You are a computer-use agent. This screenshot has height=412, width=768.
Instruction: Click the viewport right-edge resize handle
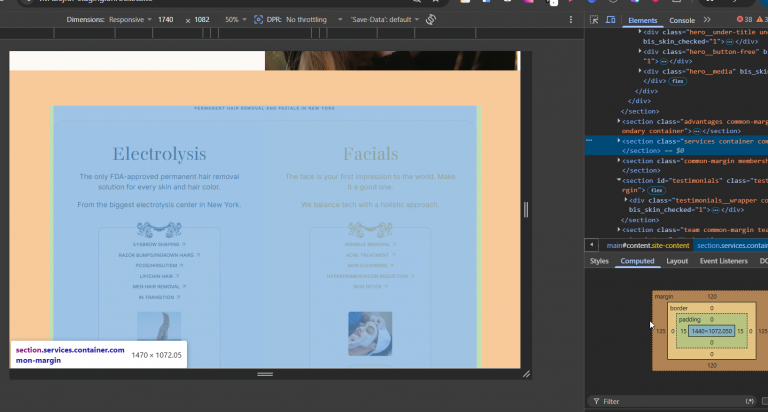coord(526,210)
